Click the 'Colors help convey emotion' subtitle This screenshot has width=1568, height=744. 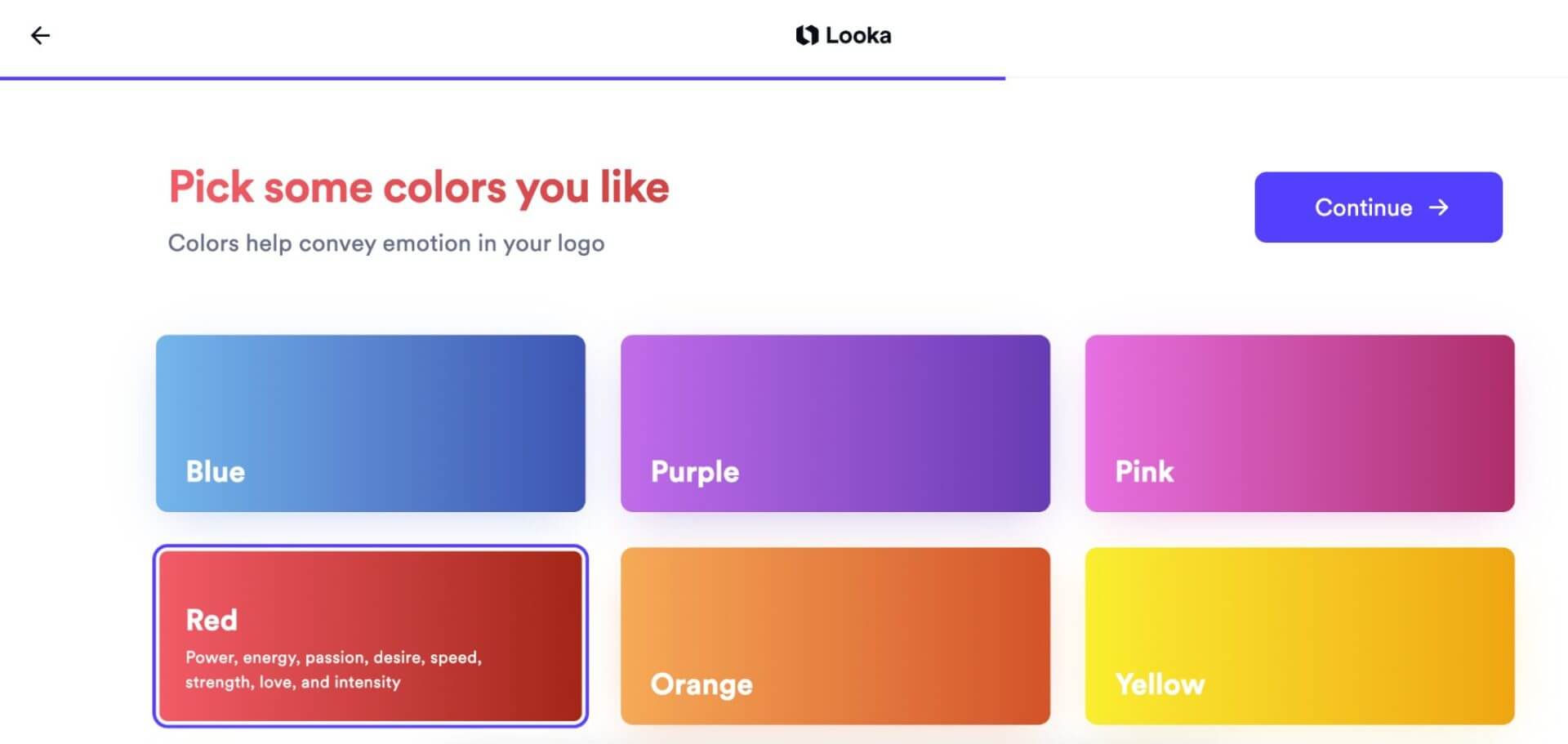tap(386, 243)
